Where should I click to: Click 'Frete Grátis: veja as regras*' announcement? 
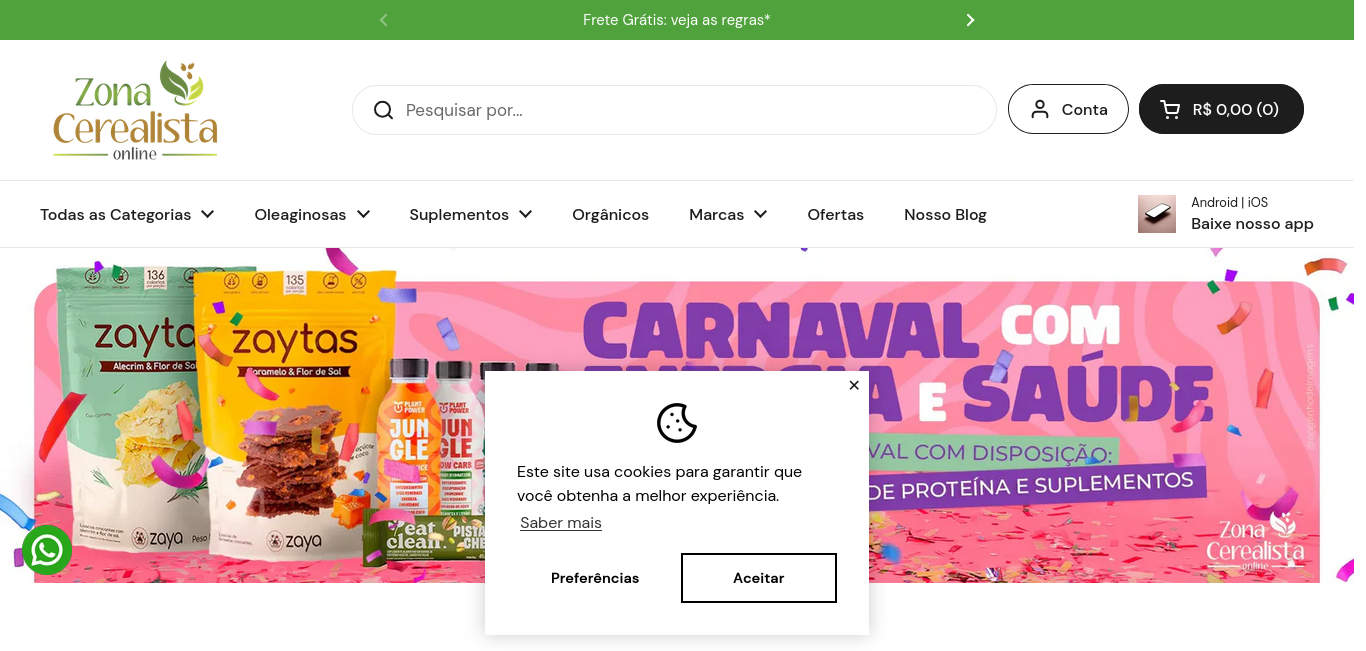(x=677, y=20)
